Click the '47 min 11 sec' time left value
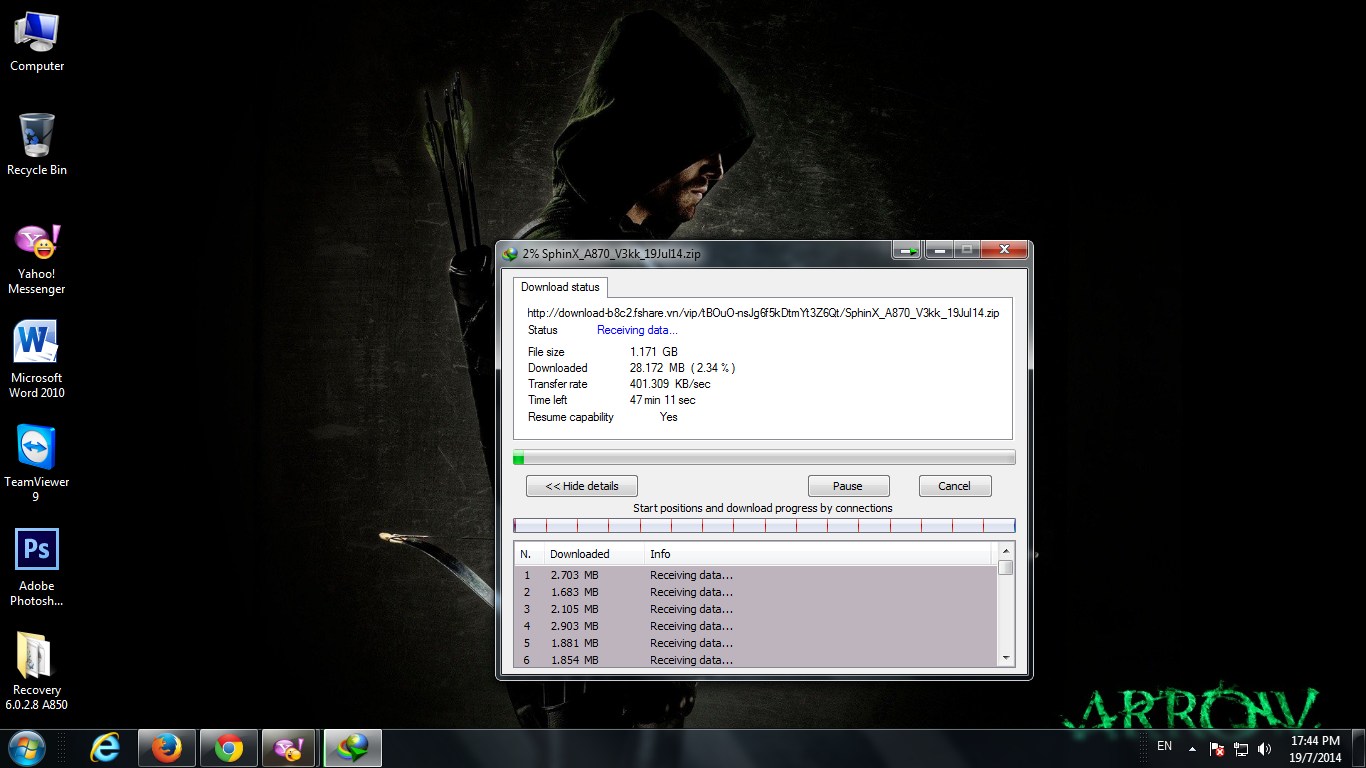Screen dimensions: 1366x768 tap(662, 400)
